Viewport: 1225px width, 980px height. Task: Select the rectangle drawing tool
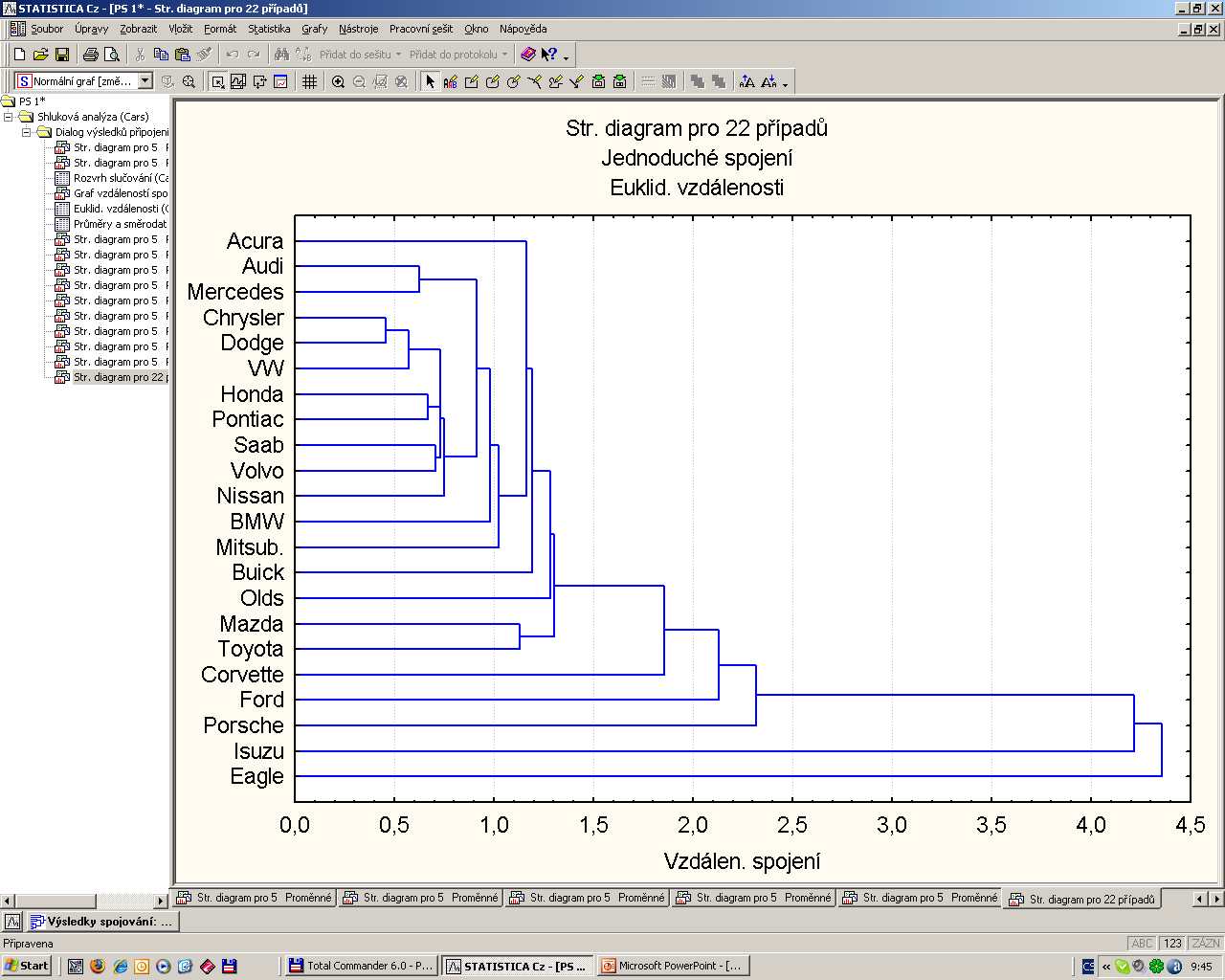[472, 81]
